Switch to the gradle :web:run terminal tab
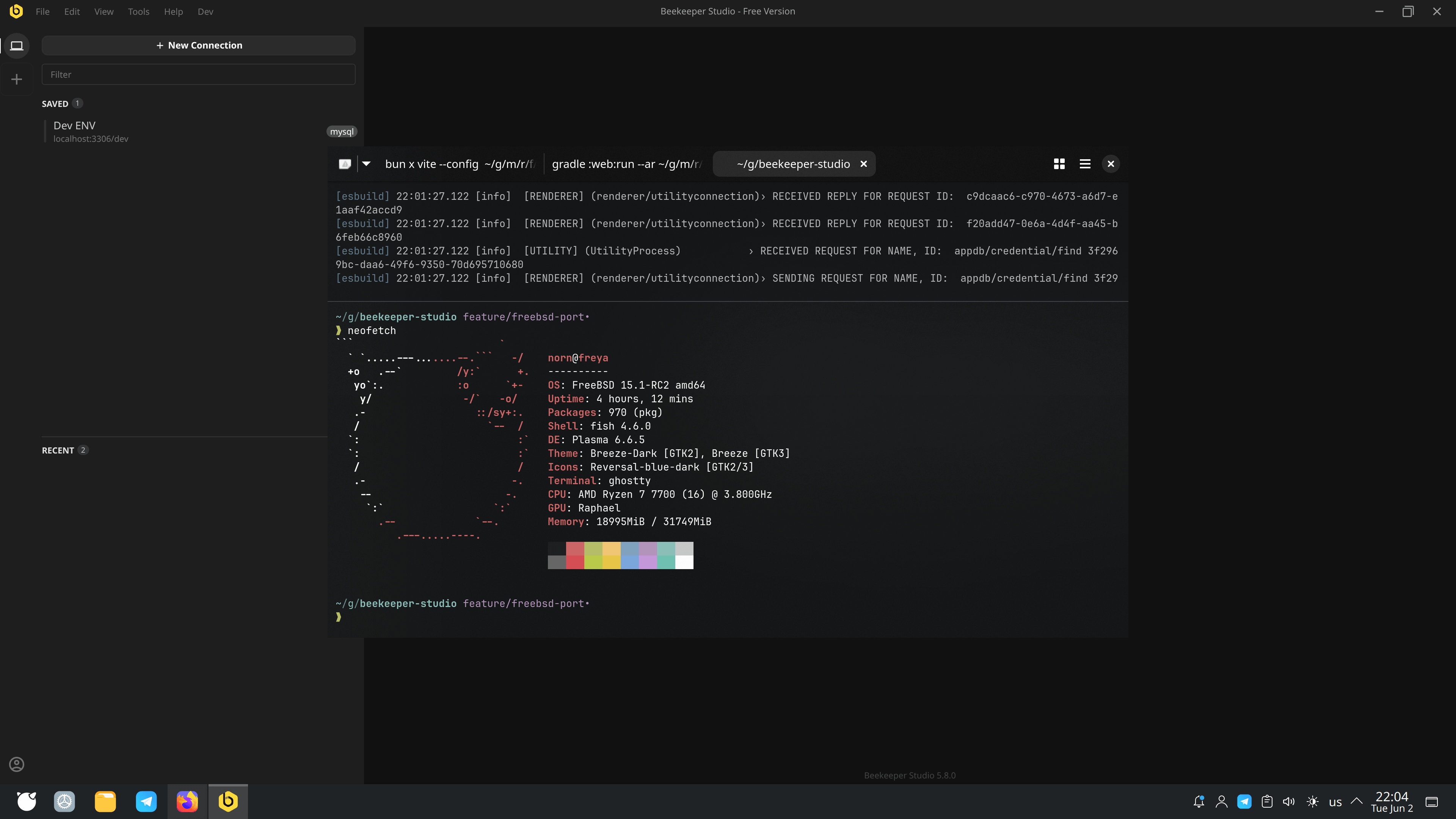The width and height of the screenshot is (1456, 819). (x=627, y=164)
